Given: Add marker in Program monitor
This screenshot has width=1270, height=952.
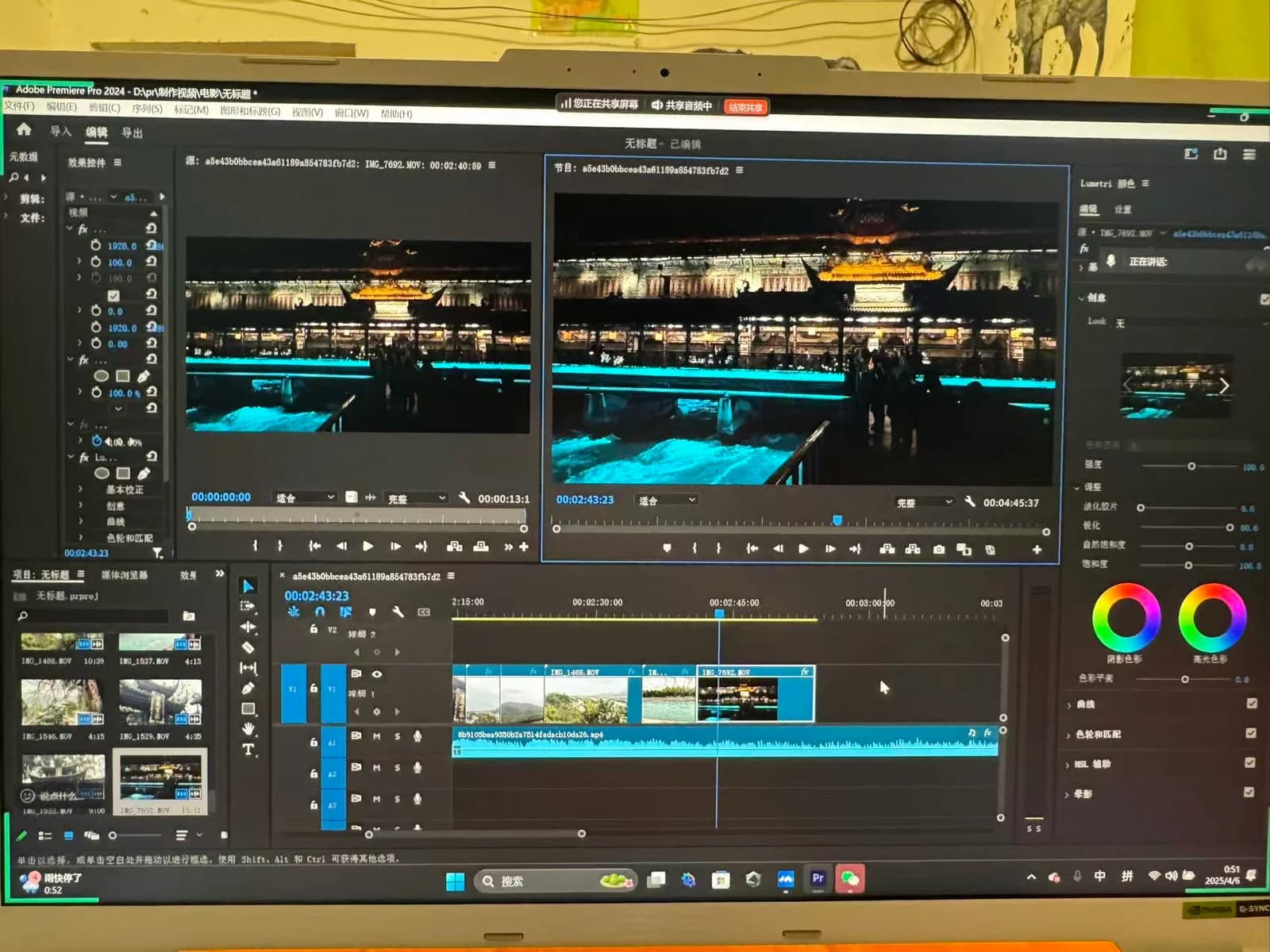Looking at the screenshot, I should click(667, 548).
